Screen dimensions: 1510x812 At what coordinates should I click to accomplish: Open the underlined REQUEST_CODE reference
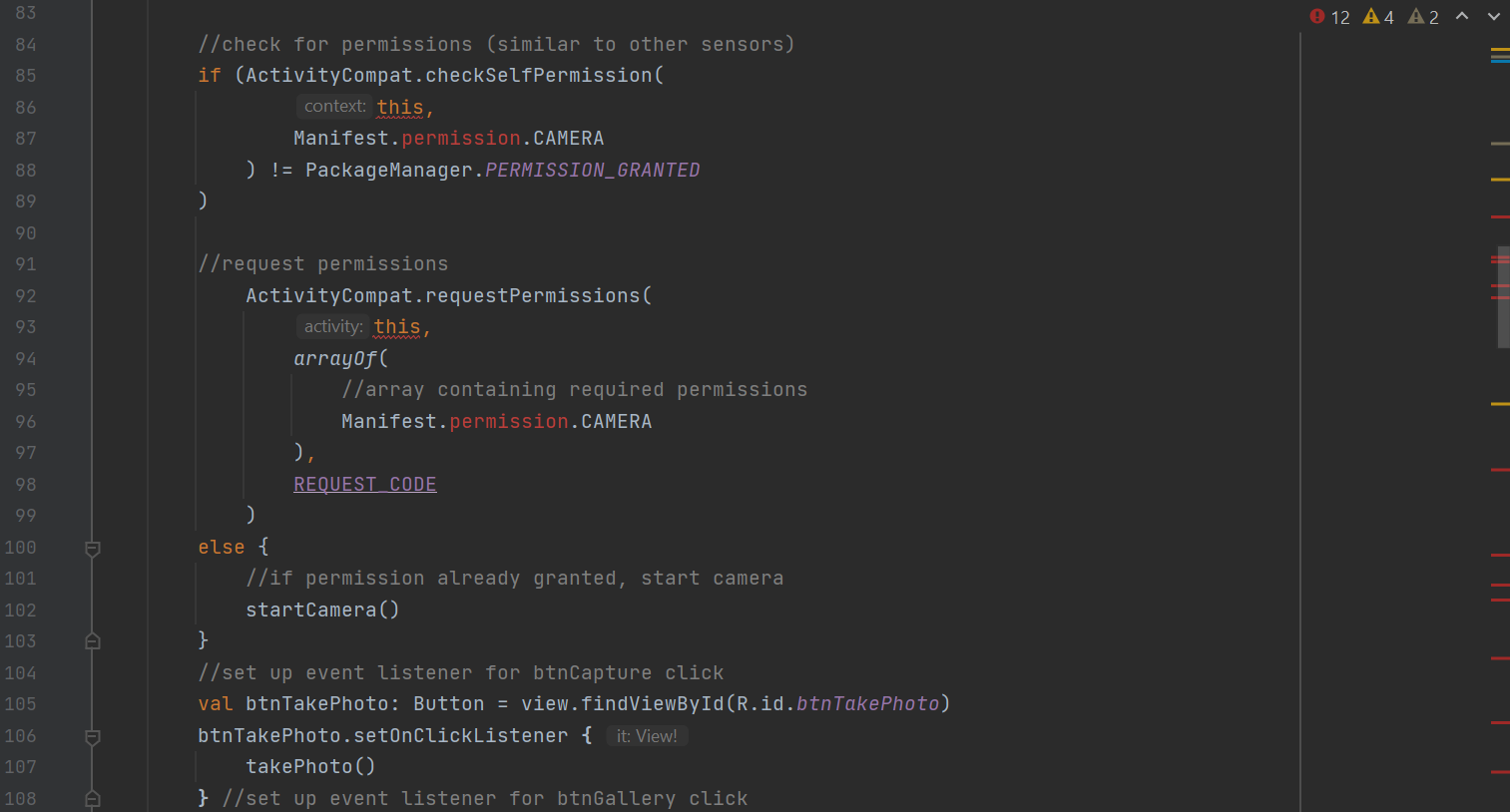coord(365,484)
